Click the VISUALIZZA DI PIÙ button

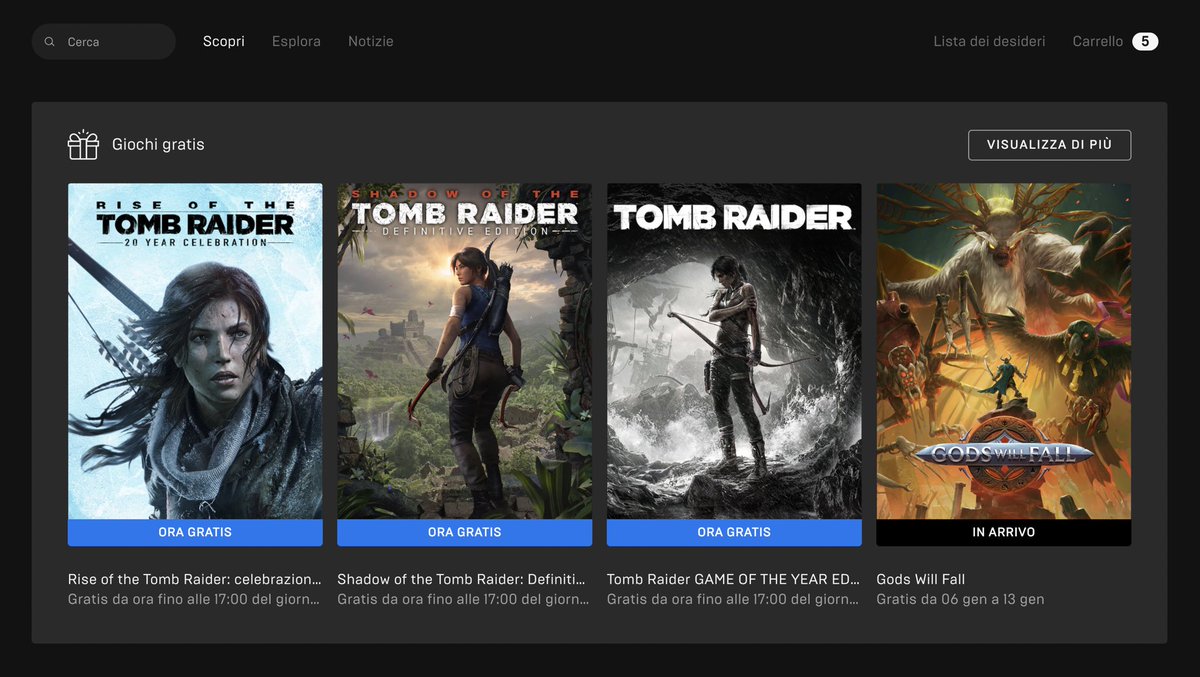coord(1049,145)
